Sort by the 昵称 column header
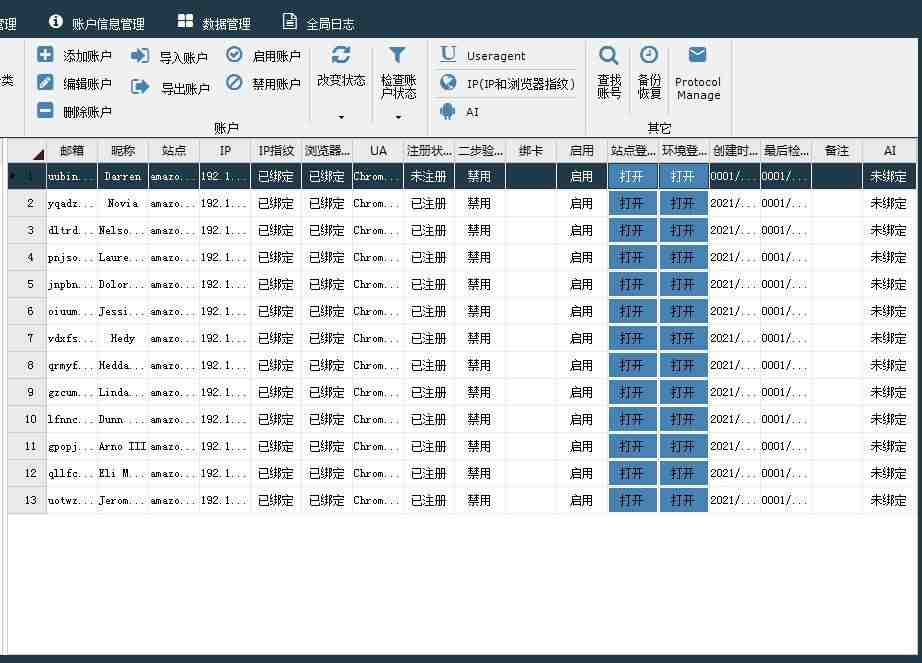This screenshot has width=922, height=663. pyautogui.click(x=123, y=151)
